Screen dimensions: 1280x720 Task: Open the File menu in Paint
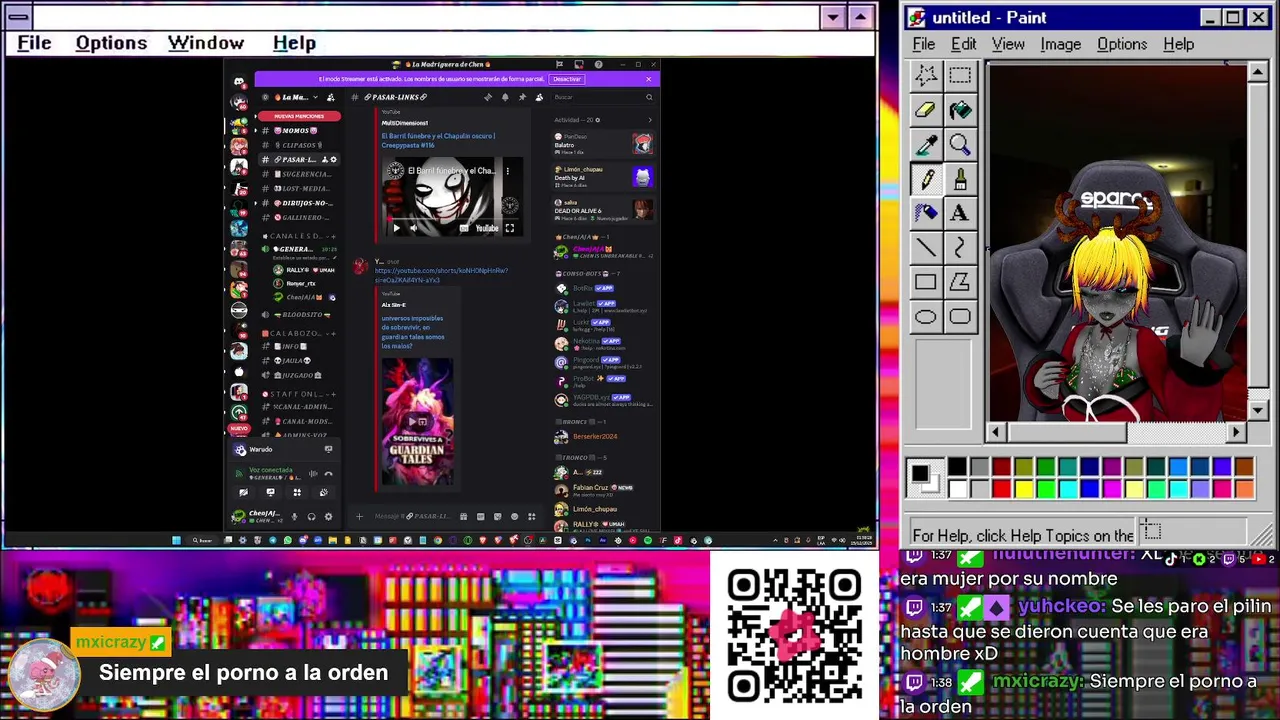(x=923, y=44)
